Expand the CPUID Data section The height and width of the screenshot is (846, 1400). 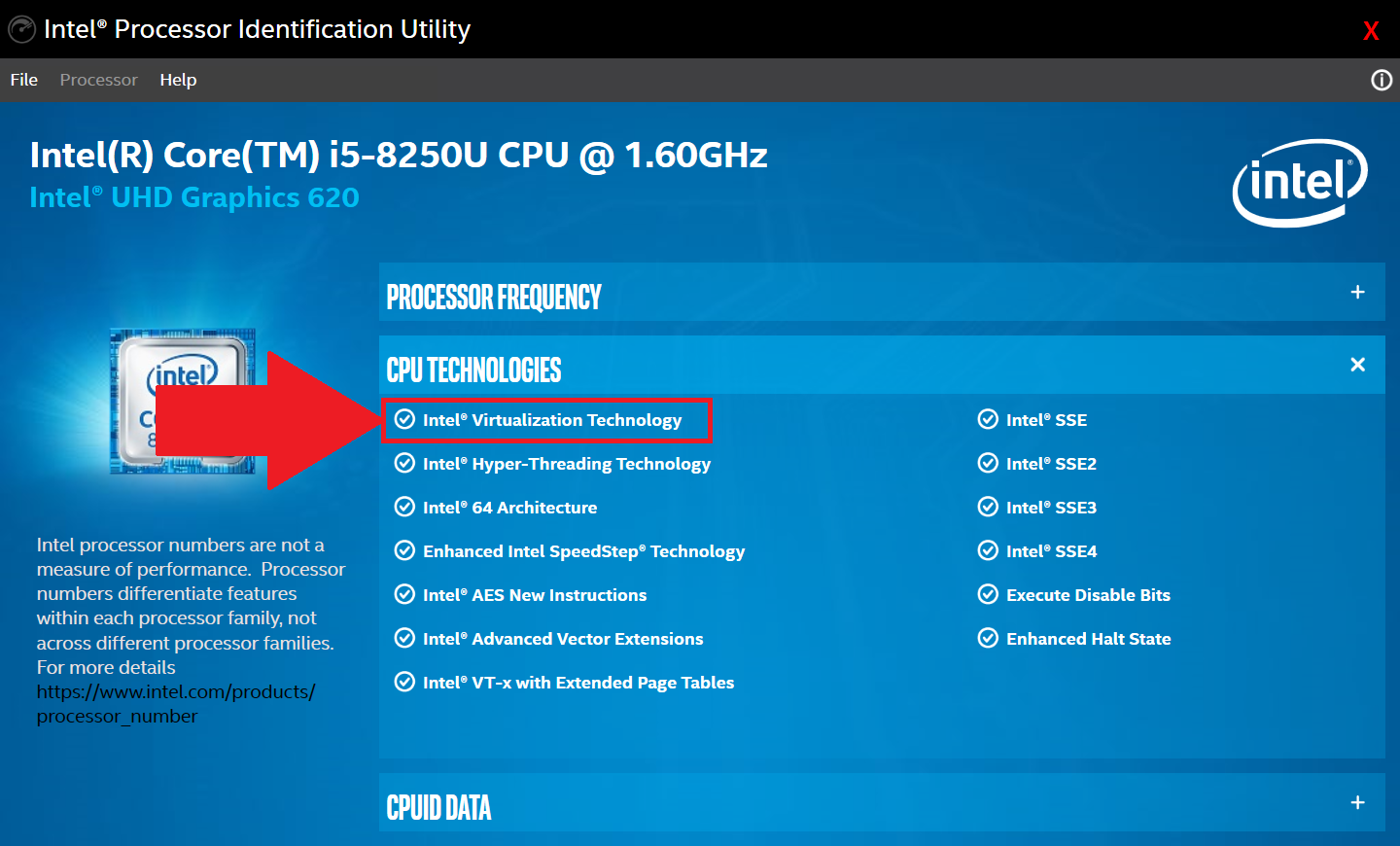[1357, 803]
